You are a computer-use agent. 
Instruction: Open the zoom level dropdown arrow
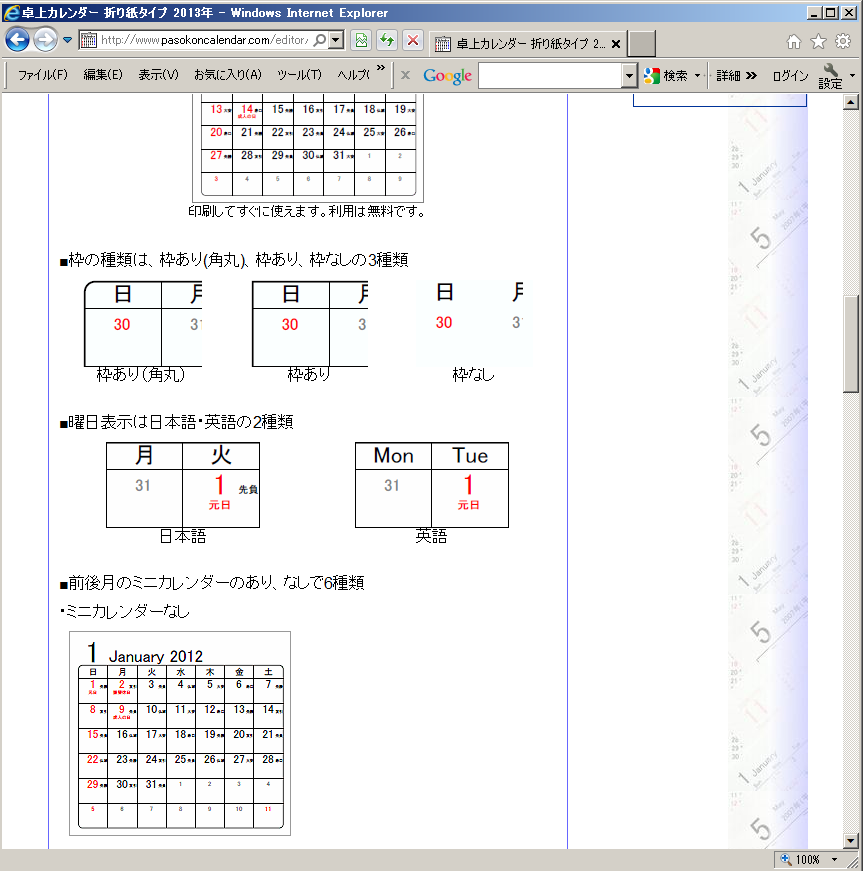[834, 860]
